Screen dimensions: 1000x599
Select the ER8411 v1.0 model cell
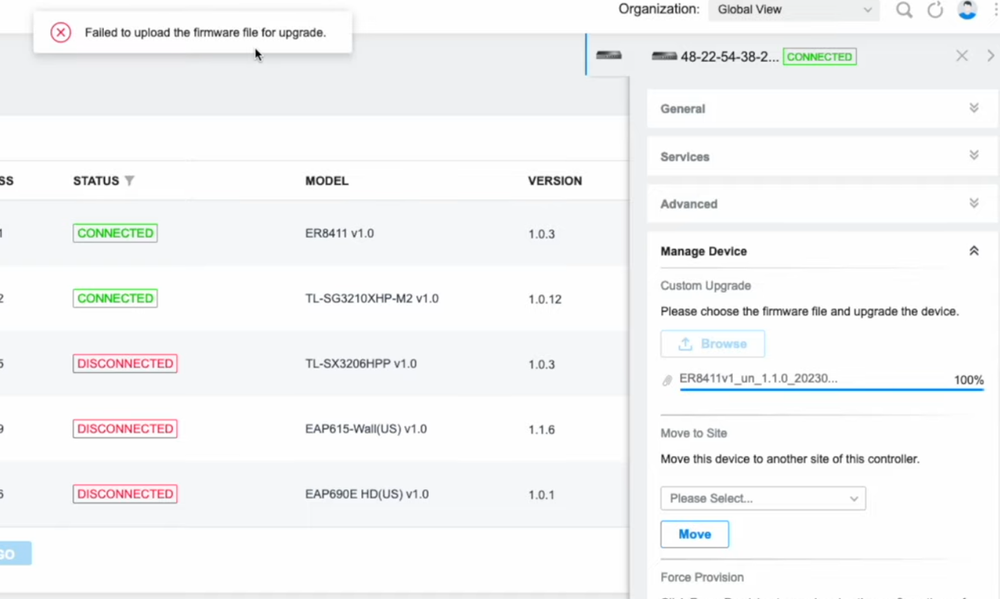click(x=339, y=233)
